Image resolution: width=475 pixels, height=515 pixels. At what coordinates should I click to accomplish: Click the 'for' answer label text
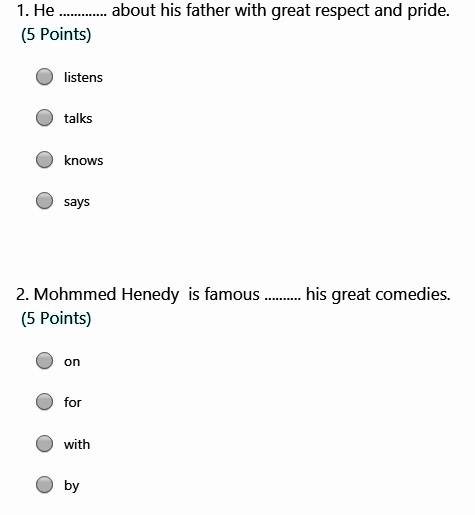(73, 402)
